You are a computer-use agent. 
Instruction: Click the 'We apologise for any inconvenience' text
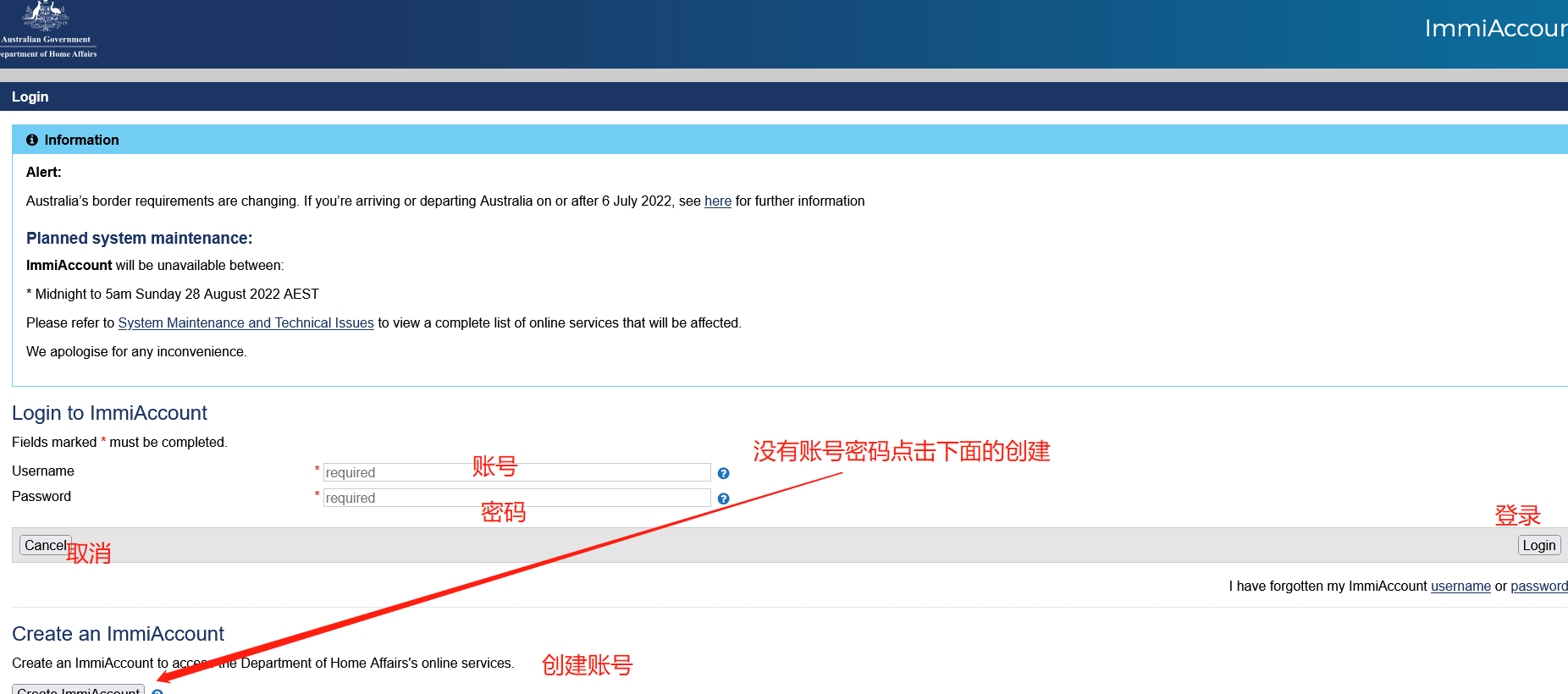click(136, 351)
